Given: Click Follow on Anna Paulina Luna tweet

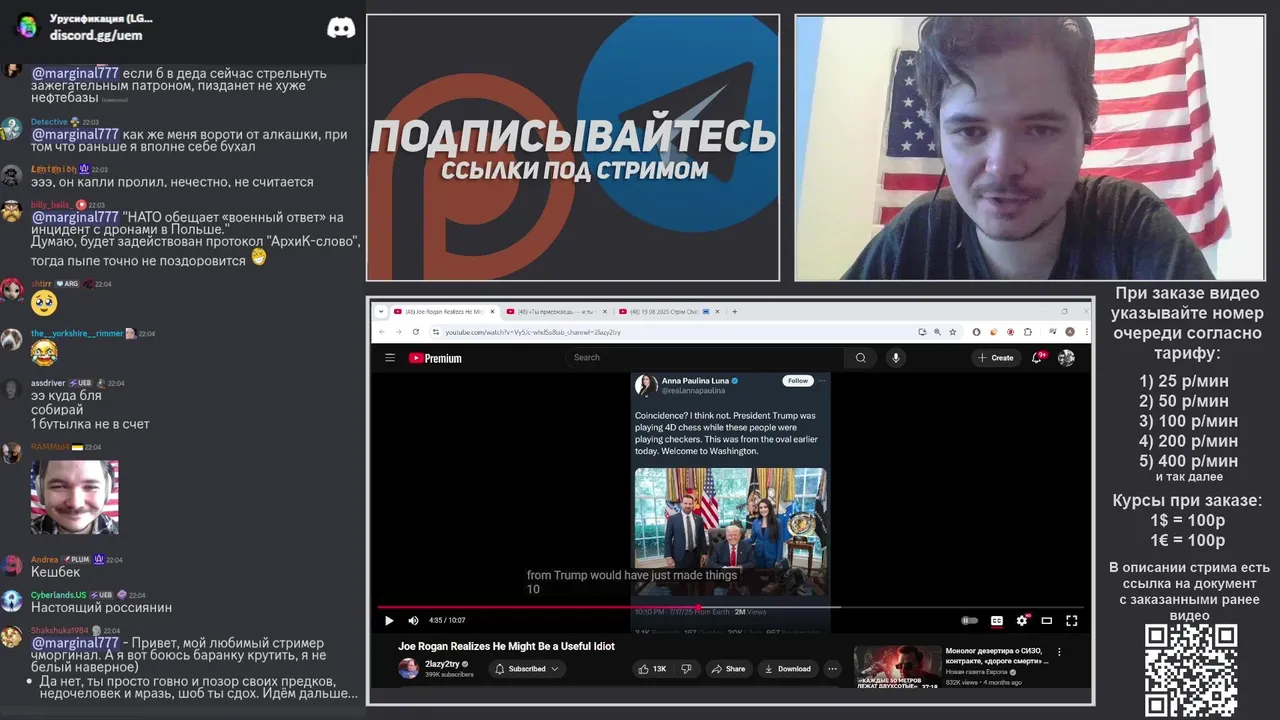Looking at the screenshot, I should [x=797, y=381].
